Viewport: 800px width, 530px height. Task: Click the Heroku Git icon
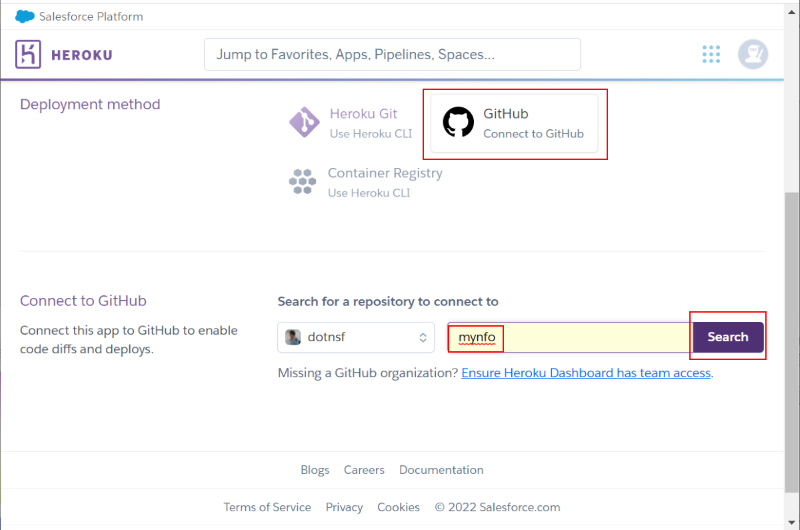tap(304, 122)
